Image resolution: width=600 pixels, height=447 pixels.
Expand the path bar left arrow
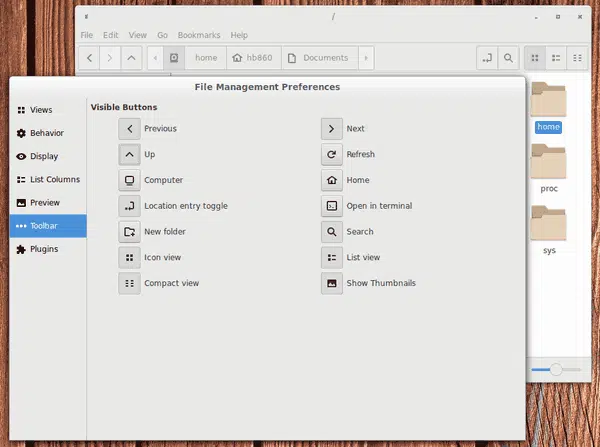coord(155,58)
